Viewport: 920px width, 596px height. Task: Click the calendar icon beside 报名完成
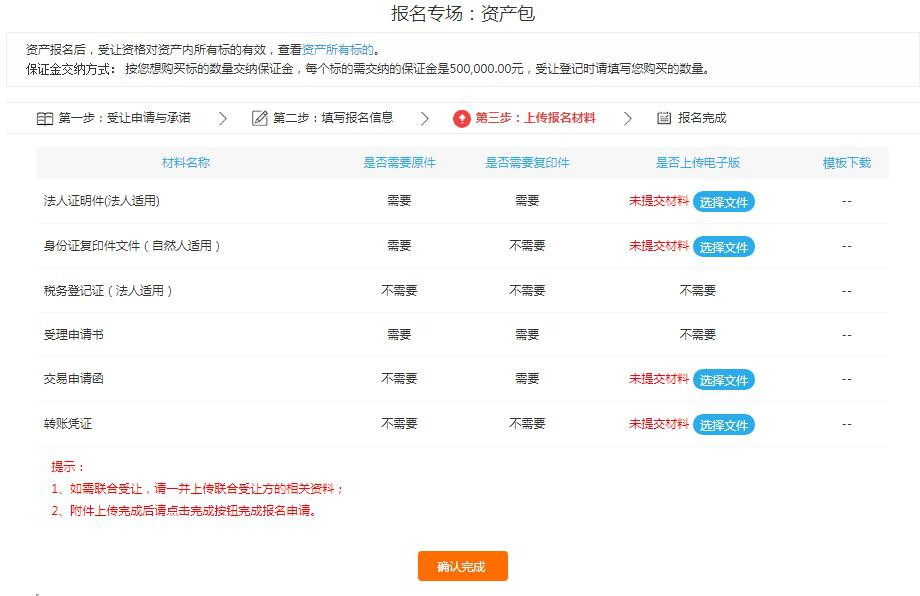664,118
